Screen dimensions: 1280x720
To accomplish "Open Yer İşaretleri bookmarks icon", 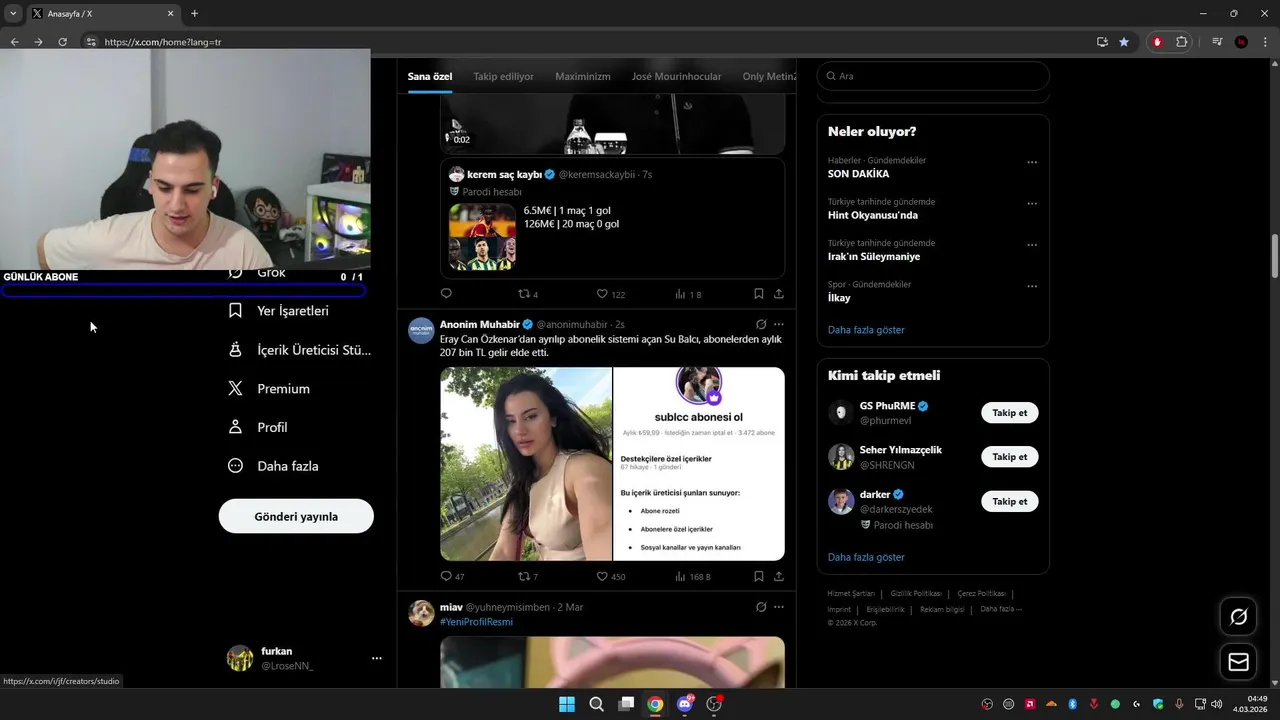I will 235,311.
